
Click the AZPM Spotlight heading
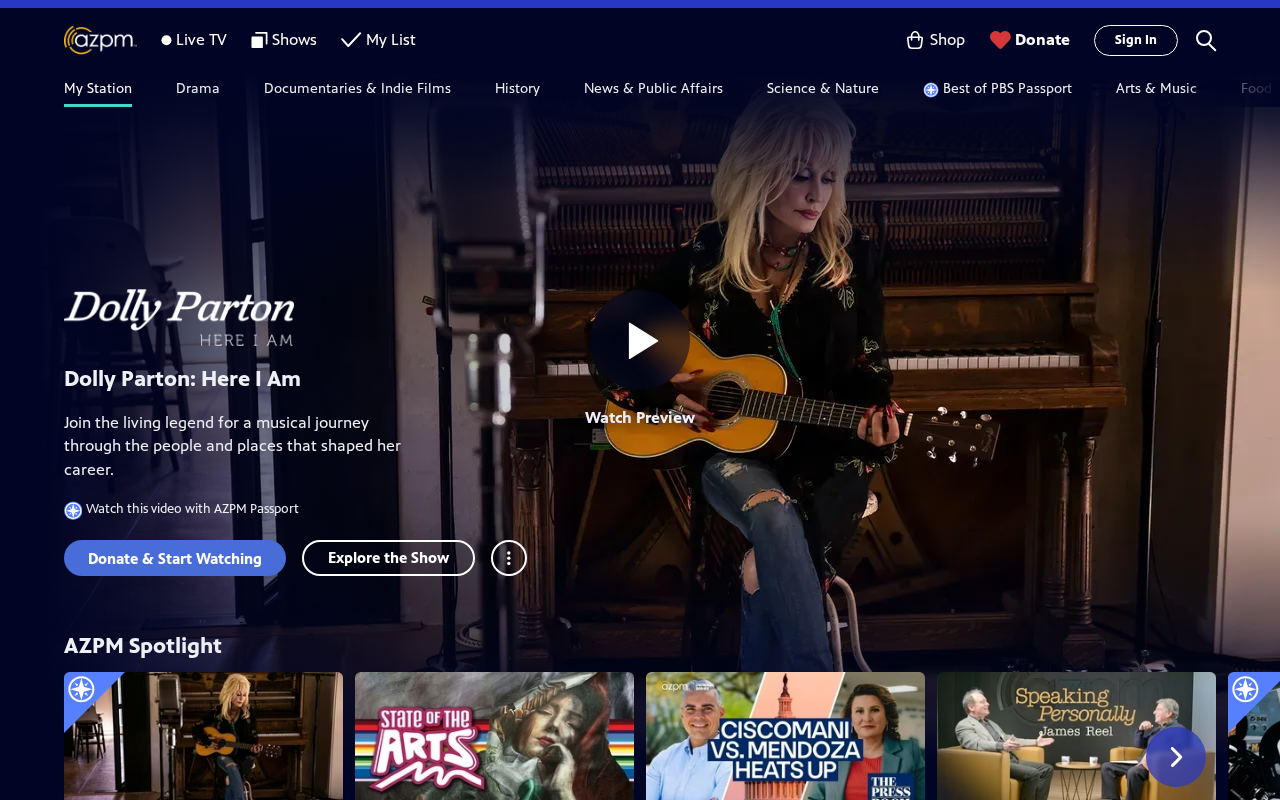pos(143,646)
